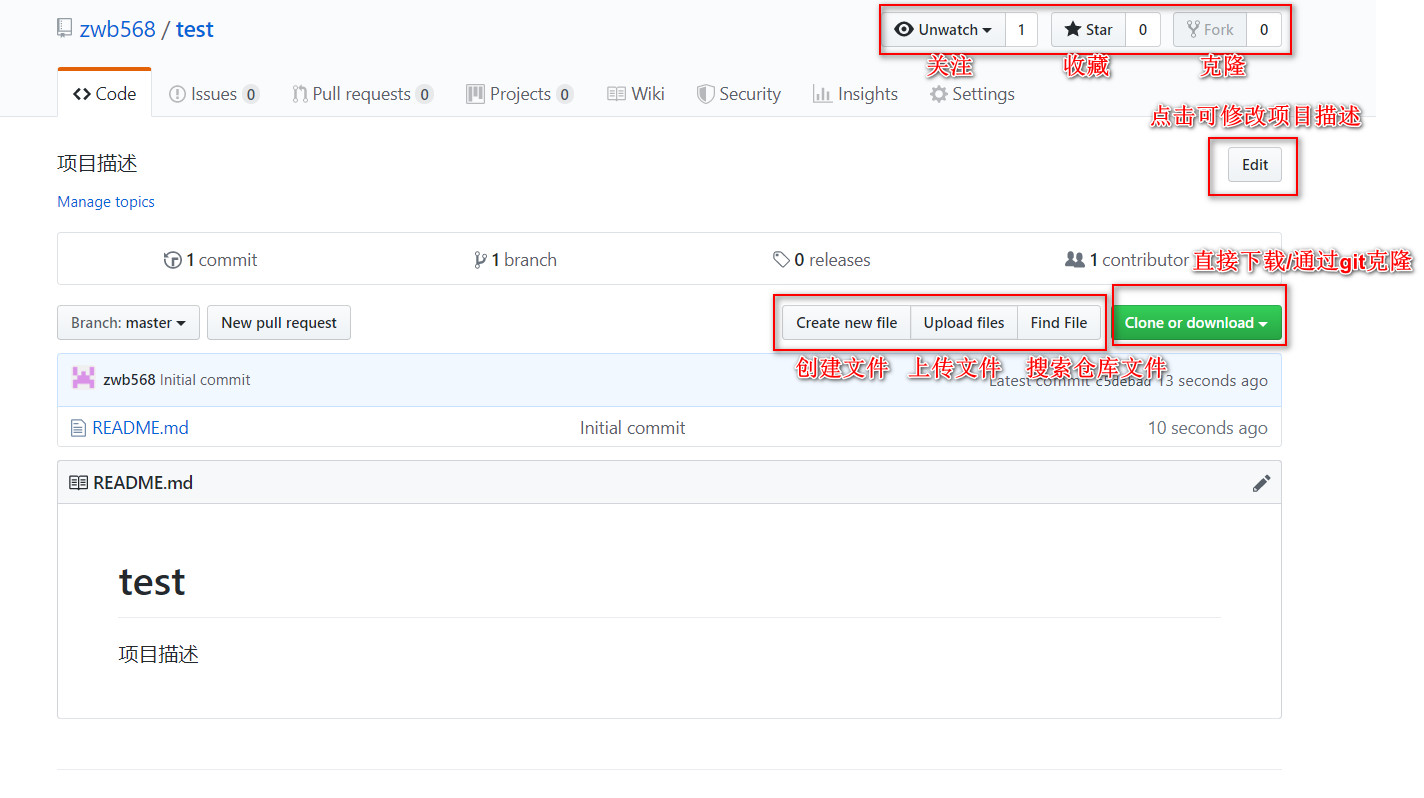The width and height of the screenshot is (1424, 798).
Task: Click the branch icon next to 1 branch
Action: (480, 259)
